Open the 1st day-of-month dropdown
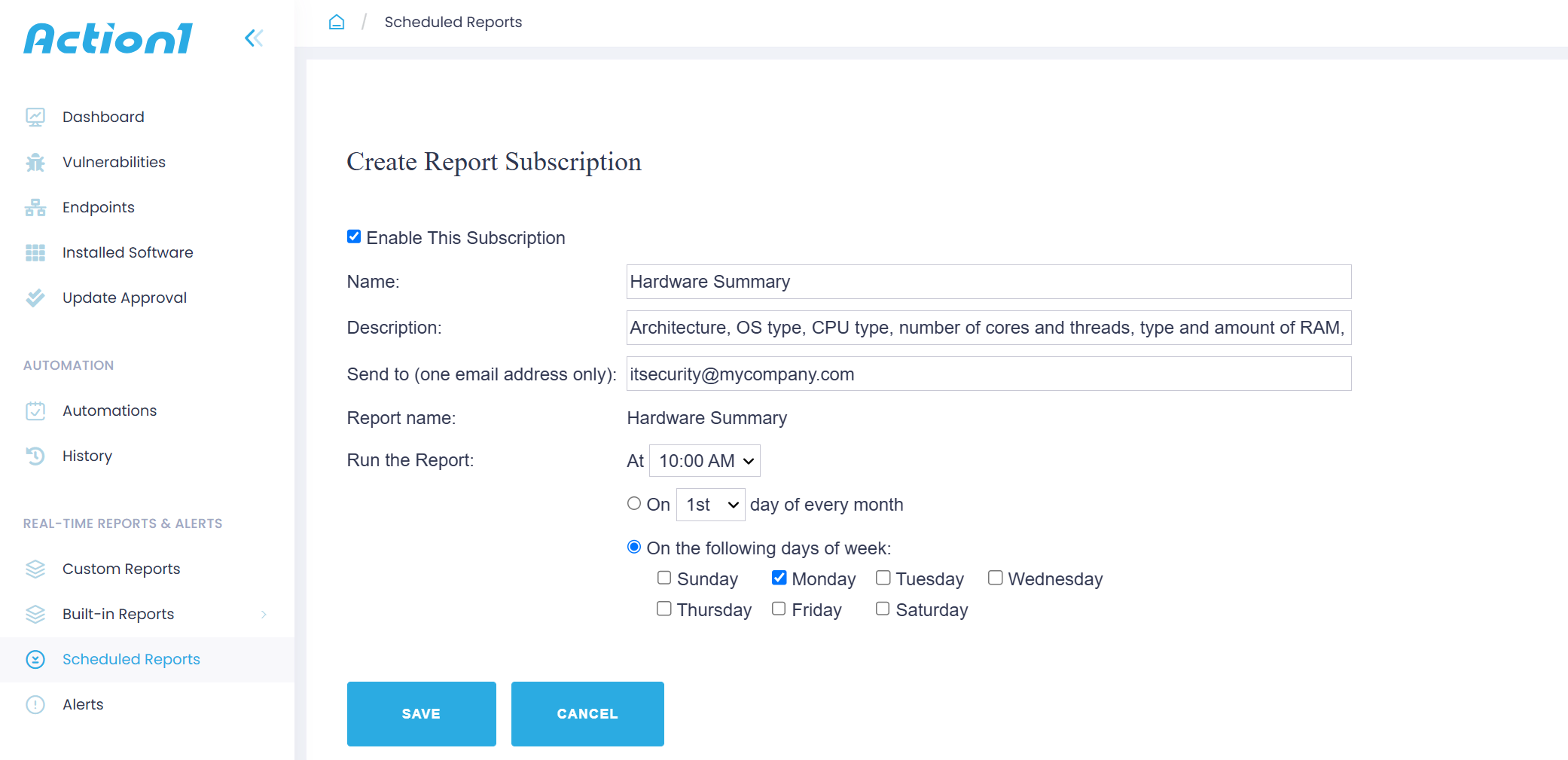 pos(709,505)
